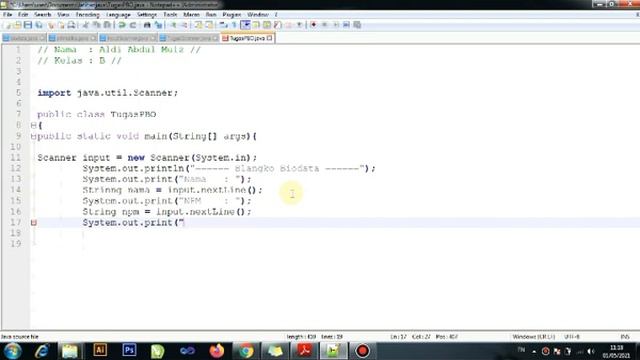Create a new file with the New toolbar icon

tap(7, 25)
